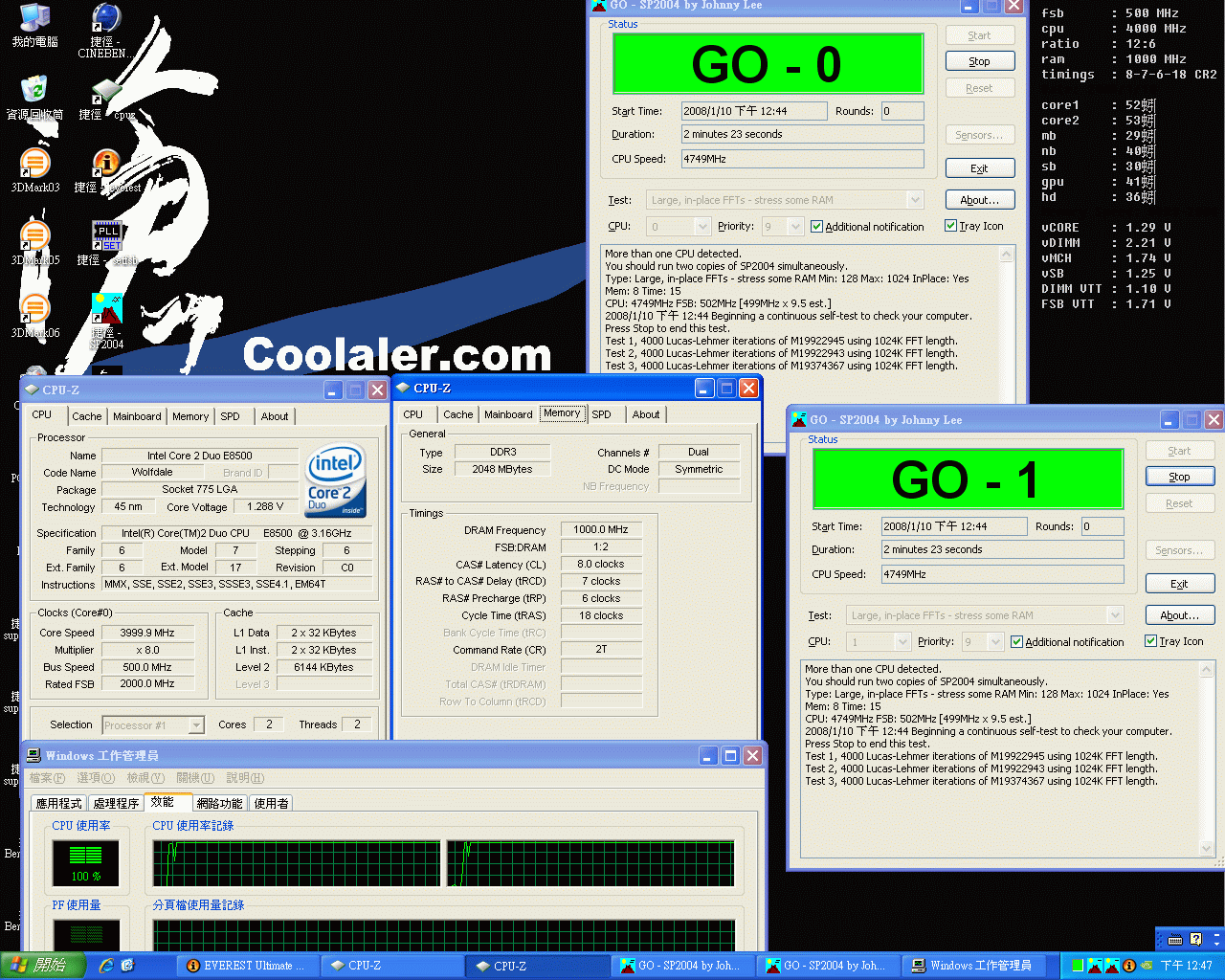Screen dimensions: 1225x980
Task: Open the Test dropdown in GO - 1 window
Action: click(x=1115, y=615)
